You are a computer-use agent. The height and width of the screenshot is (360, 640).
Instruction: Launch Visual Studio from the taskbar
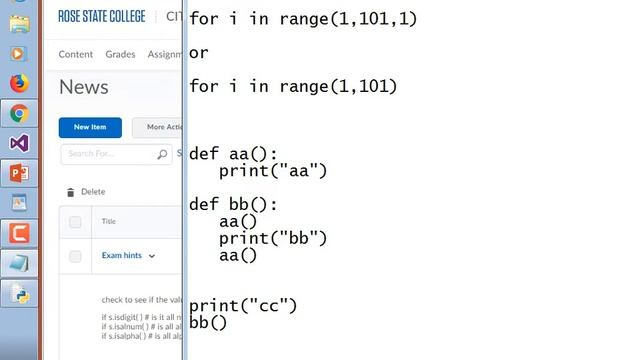click(x=19, y=143)
